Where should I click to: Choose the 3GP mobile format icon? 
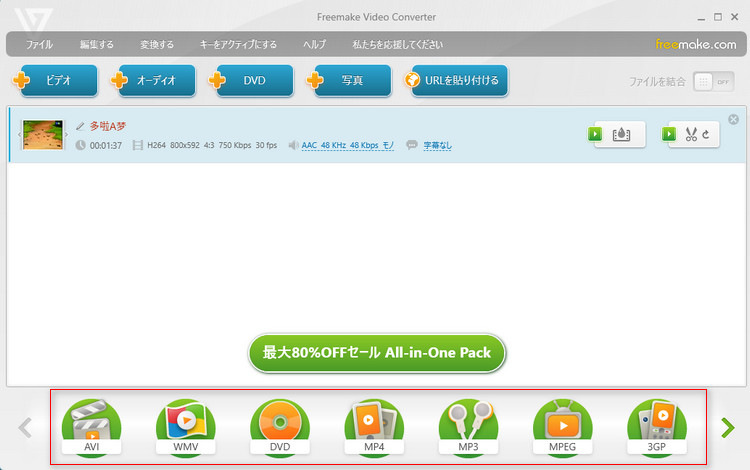[657, 427]
